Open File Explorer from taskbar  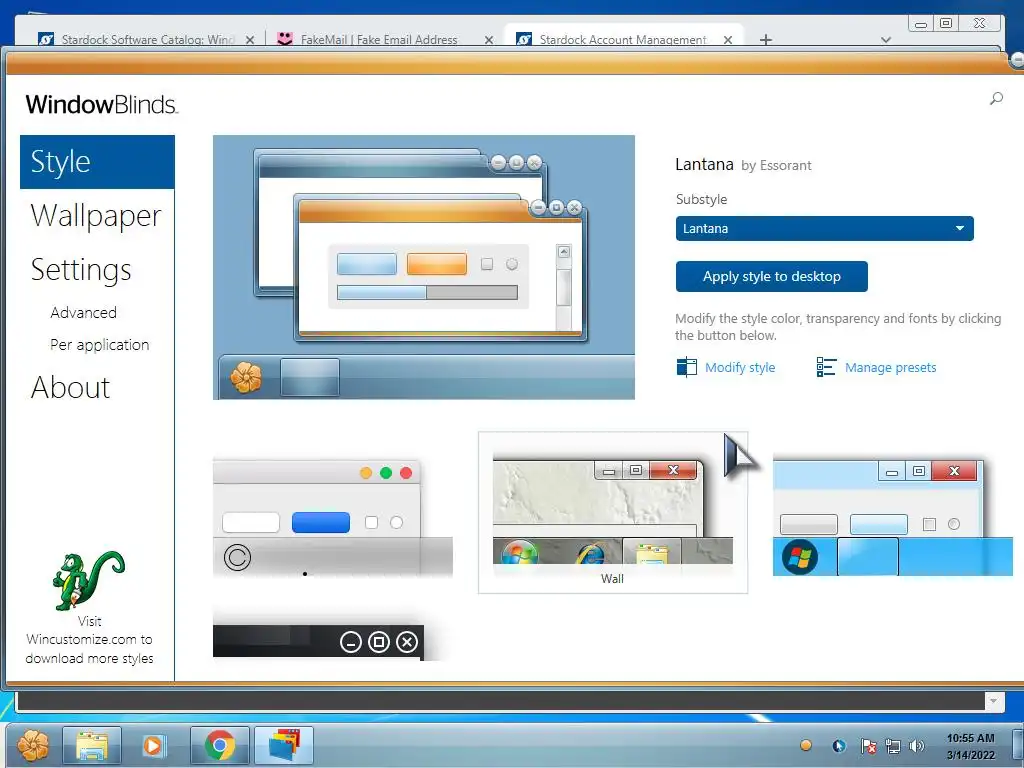pos(92,745)
